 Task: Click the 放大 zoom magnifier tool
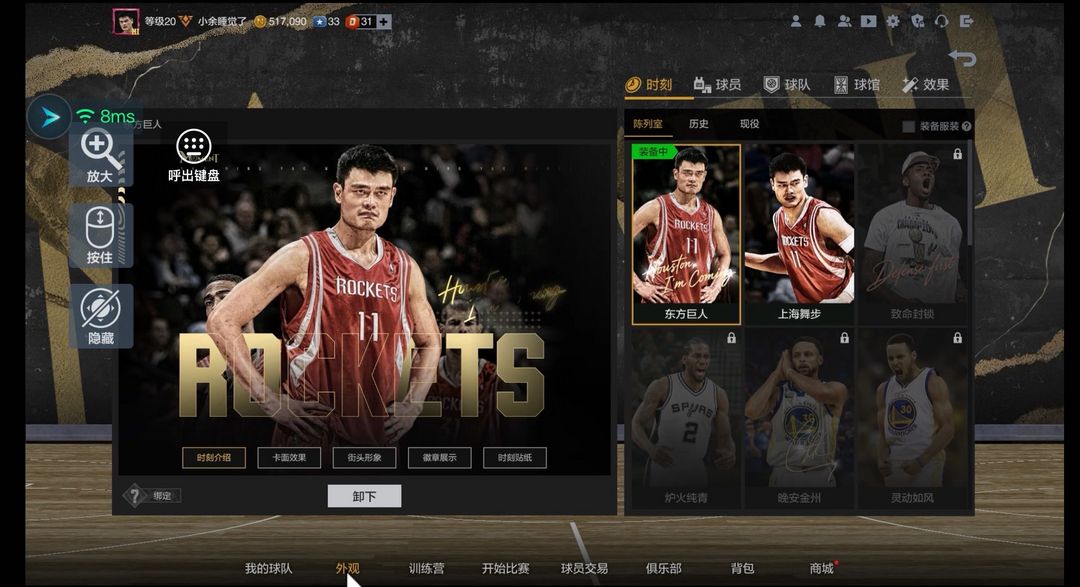[101, 157]
